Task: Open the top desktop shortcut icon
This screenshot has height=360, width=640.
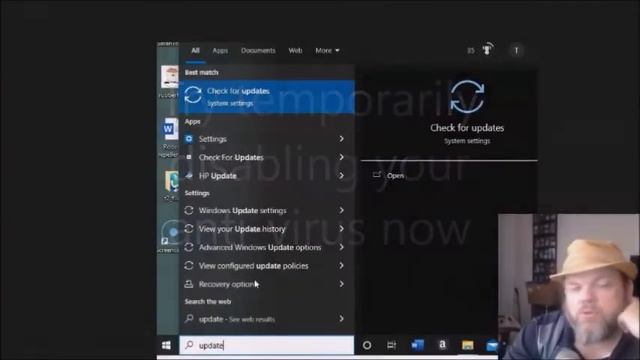Action: tap(169, 81)
